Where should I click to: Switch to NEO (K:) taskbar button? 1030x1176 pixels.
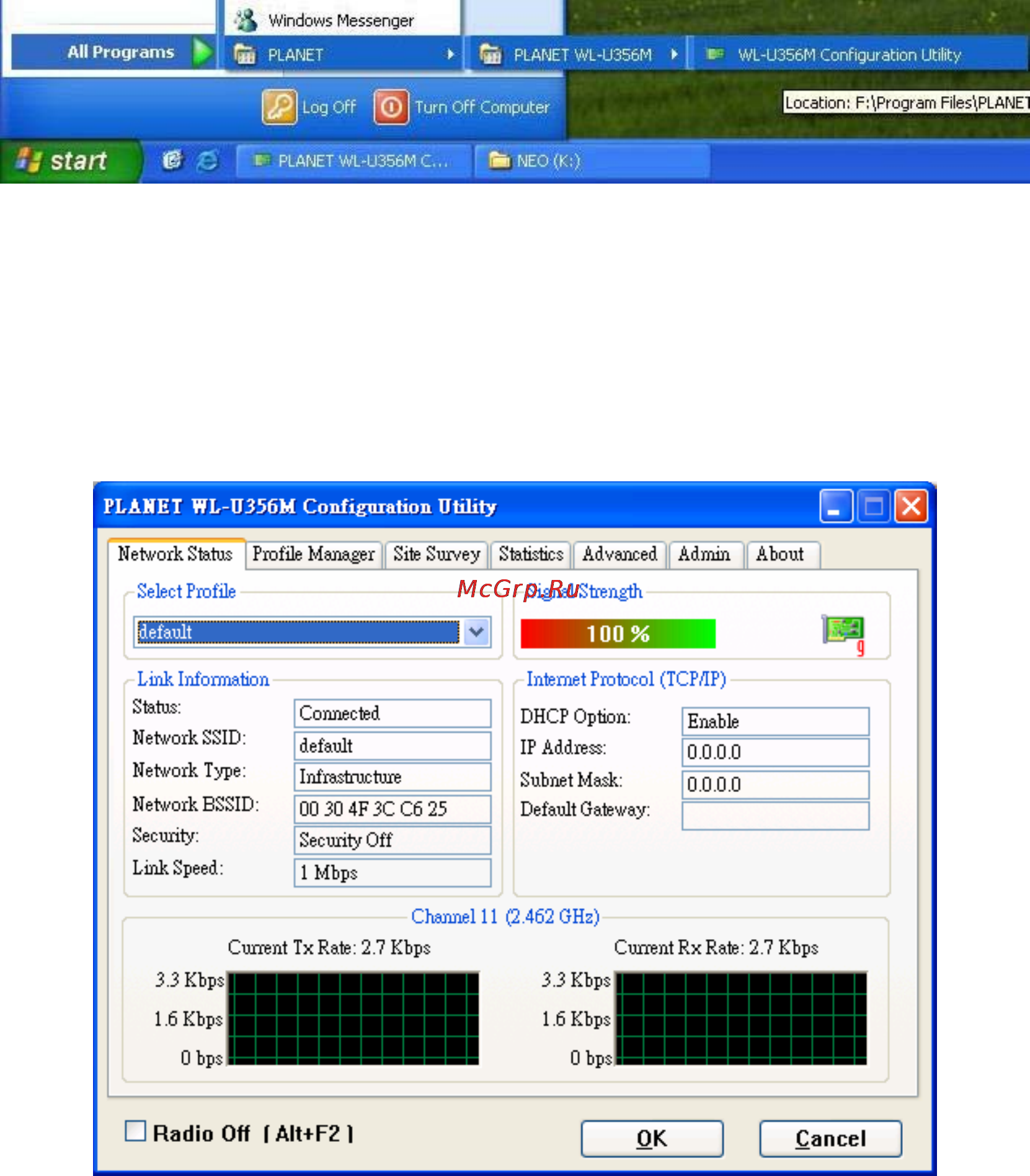pos(592,161)
